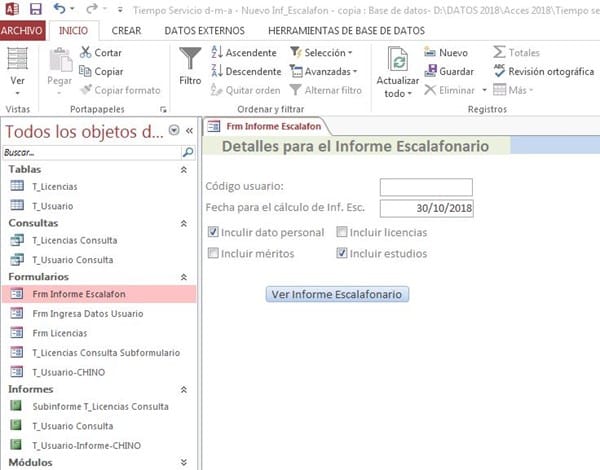Open Selección filter dropdown
This screenshot has height=470, width=600.
click(x=321, y=52)
